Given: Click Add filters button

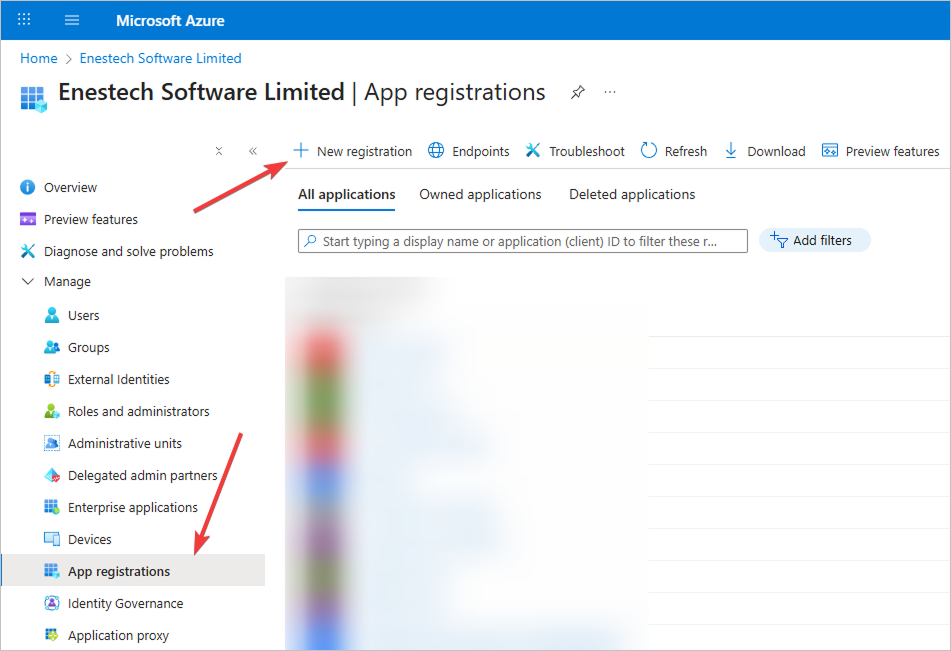Looking at the screenshot, I should point(814,240).
